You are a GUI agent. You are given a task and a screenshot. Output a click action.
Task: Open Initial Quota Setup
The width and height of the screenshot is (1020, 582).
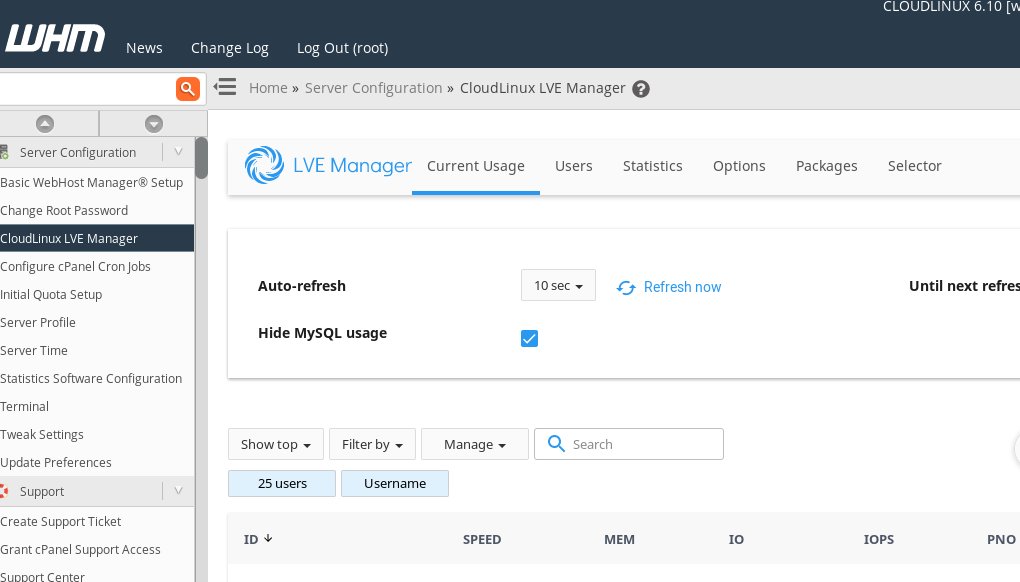click(51, 294)
